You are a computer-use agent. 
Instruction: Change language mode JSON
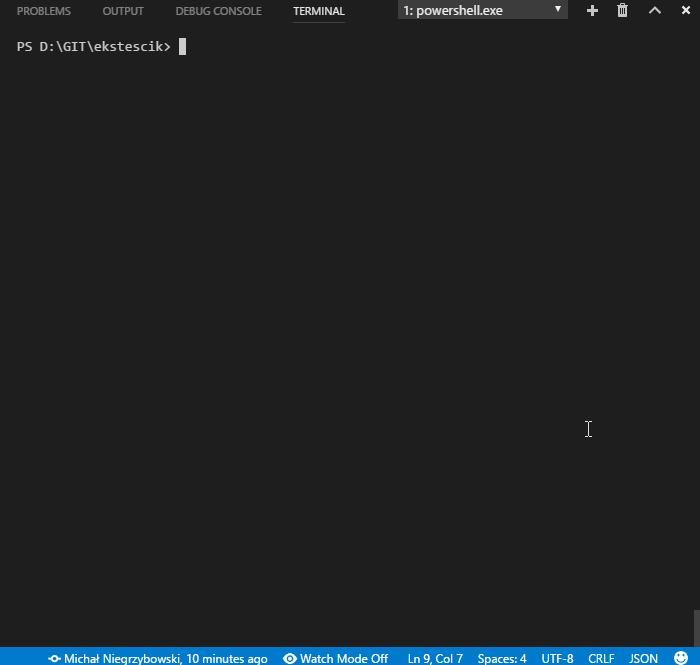643,658
